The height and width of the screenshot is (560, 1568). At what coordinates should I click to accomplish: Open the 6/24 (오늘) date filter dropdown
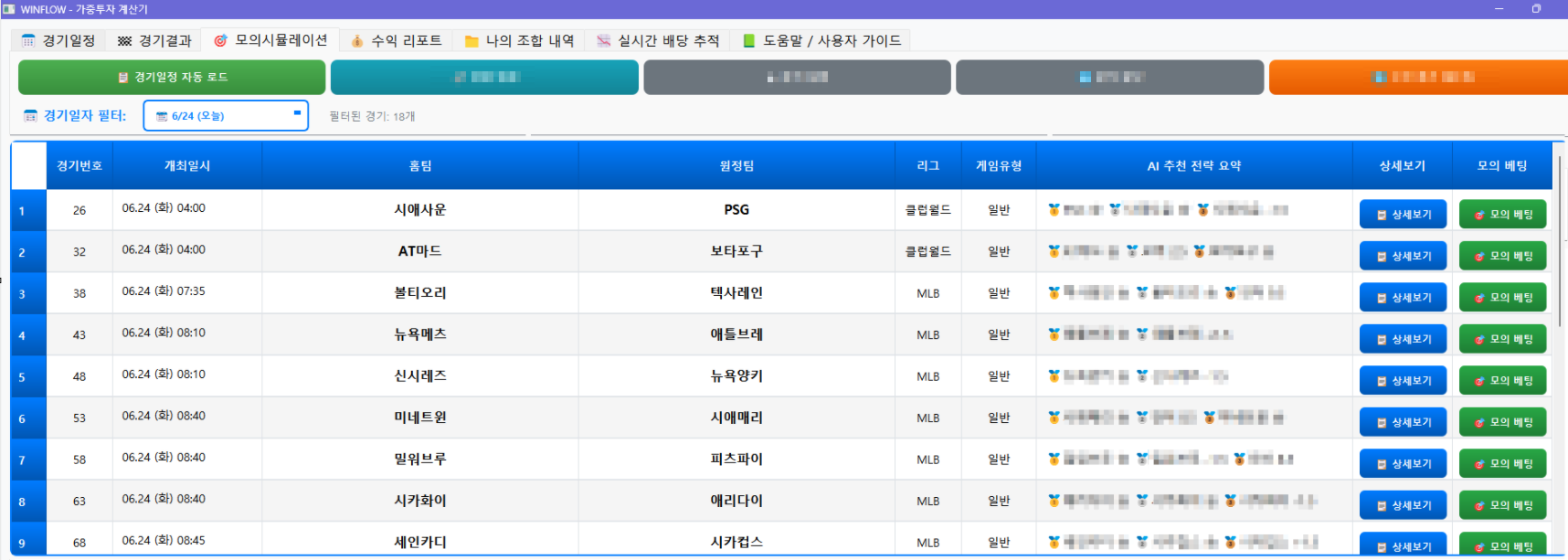[226, 116]
